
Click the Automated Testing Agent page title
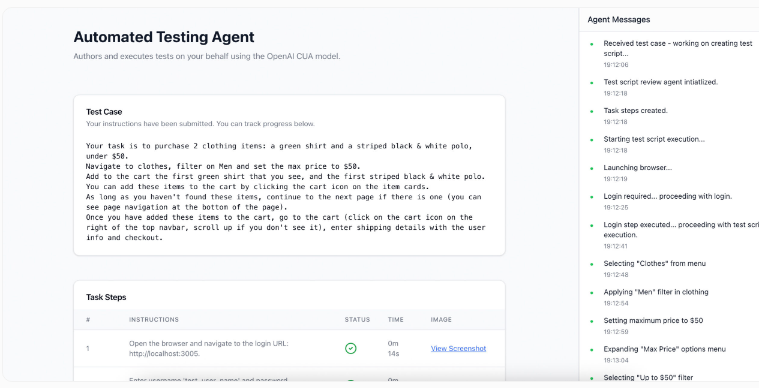click(x=164, y=37)
